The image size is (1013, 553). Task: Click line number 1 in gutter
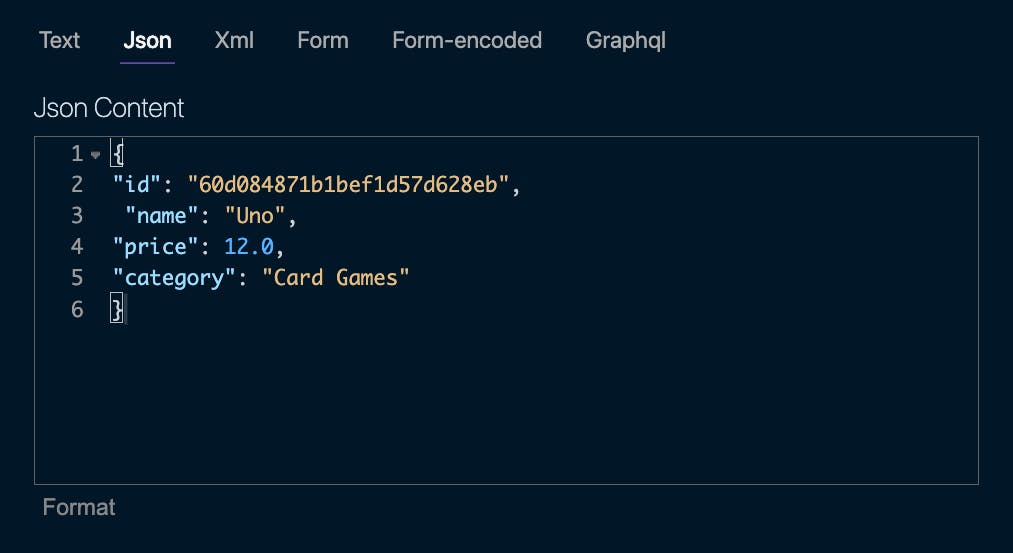pos(78,154)
